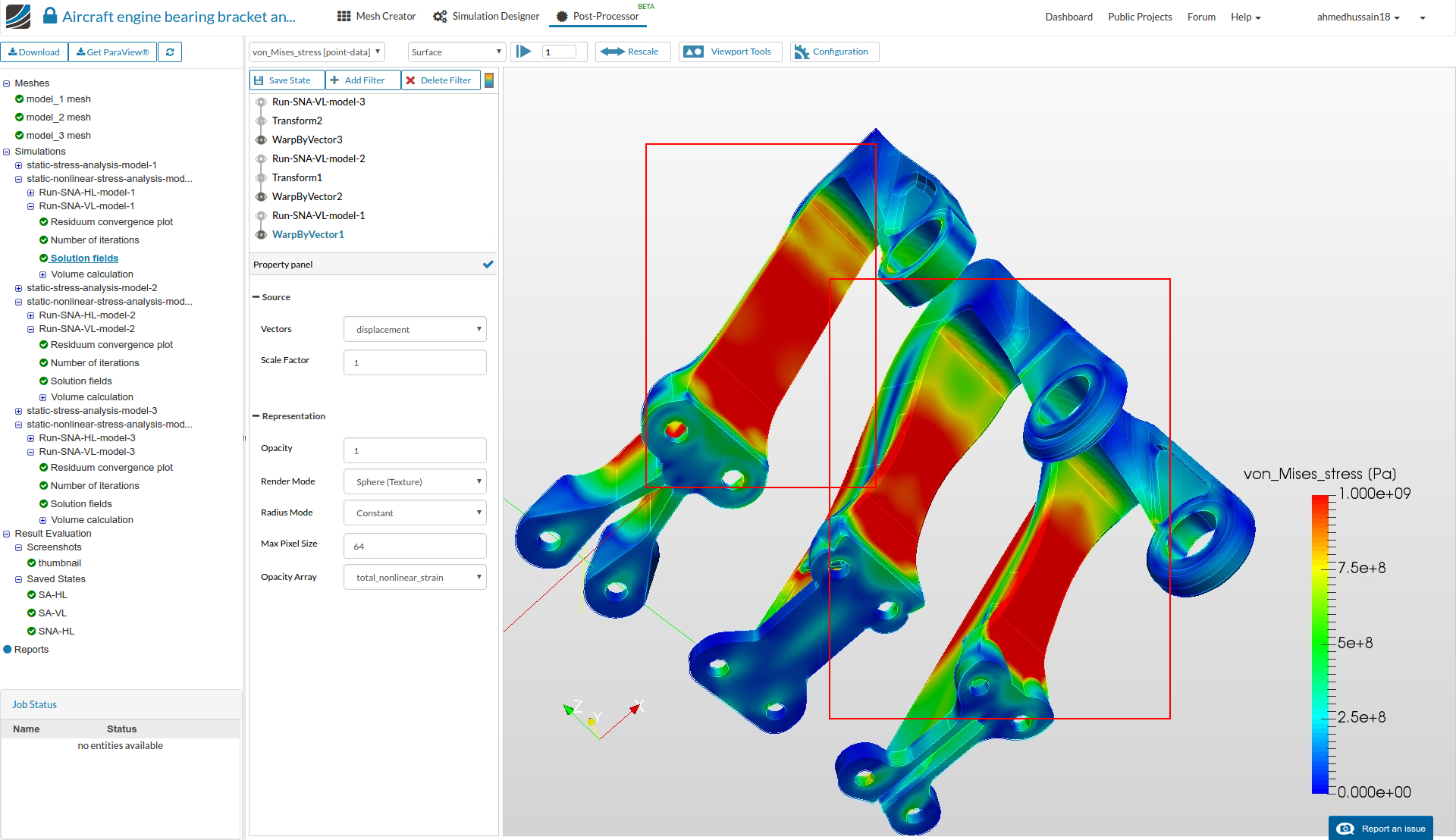
Task: Click the Configuration tools icon
Action: coord(802,52)
